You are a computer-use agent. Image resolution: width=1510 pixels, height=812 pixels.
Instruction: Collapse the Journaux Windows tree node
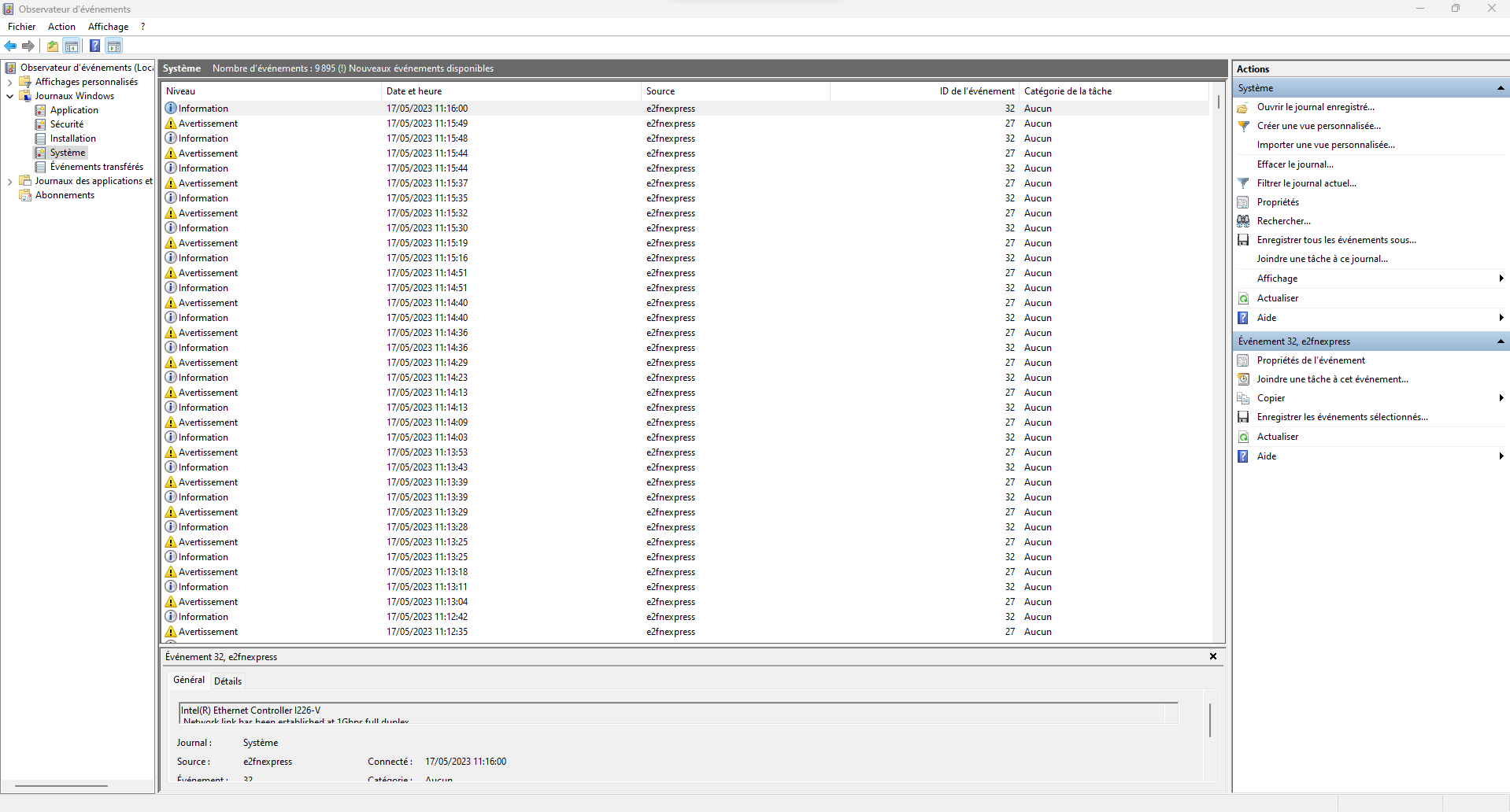point(9,96)
